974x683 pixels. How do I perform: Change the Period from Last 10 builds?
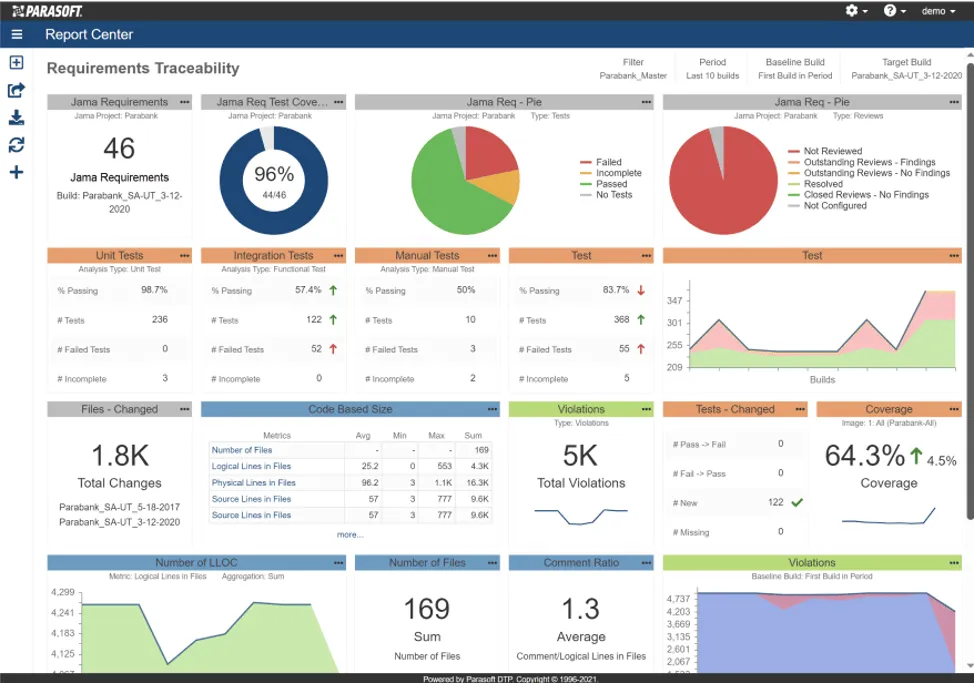710,73
